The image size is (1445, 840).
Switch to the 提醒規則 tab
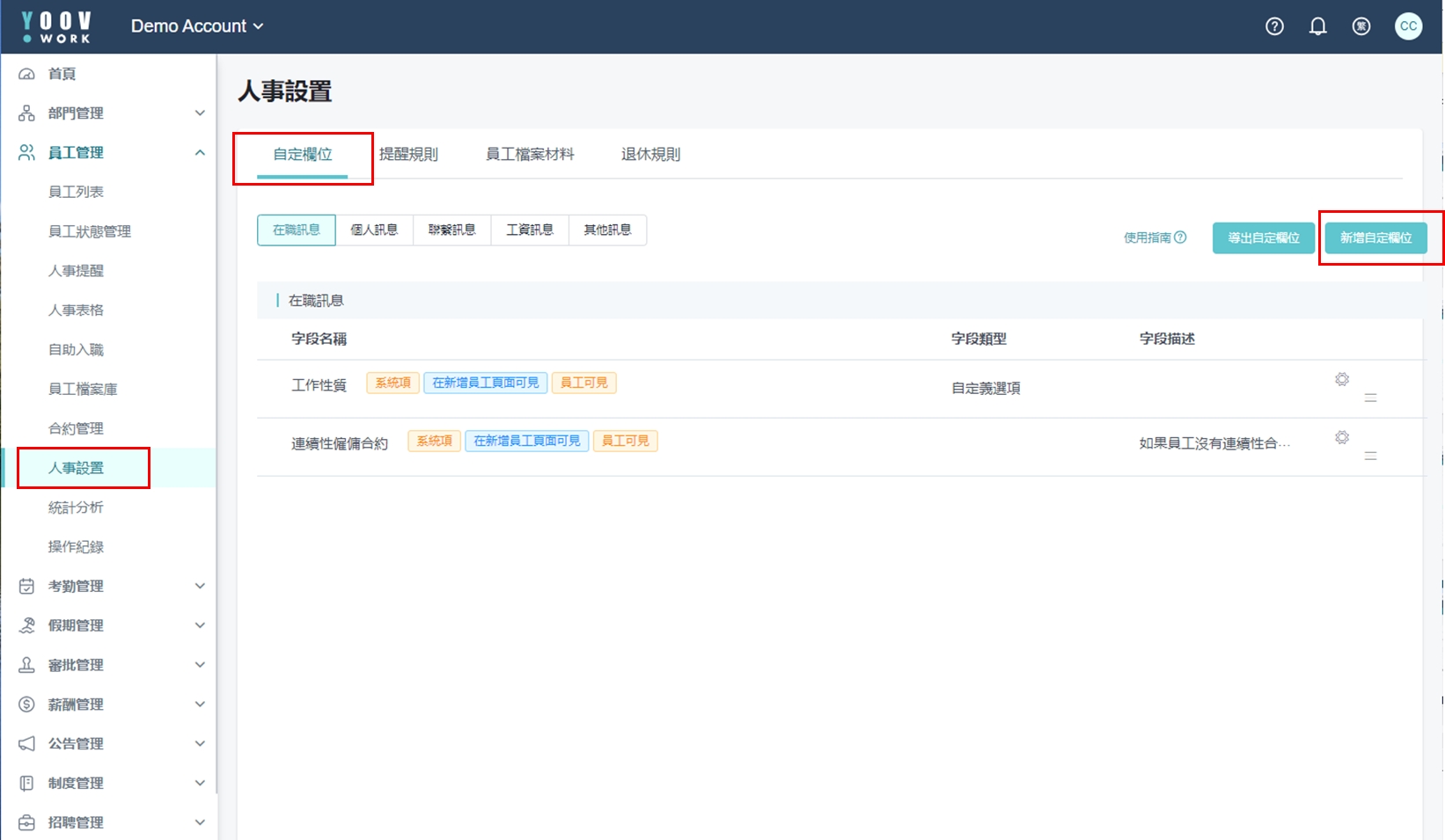pos(408,154)
